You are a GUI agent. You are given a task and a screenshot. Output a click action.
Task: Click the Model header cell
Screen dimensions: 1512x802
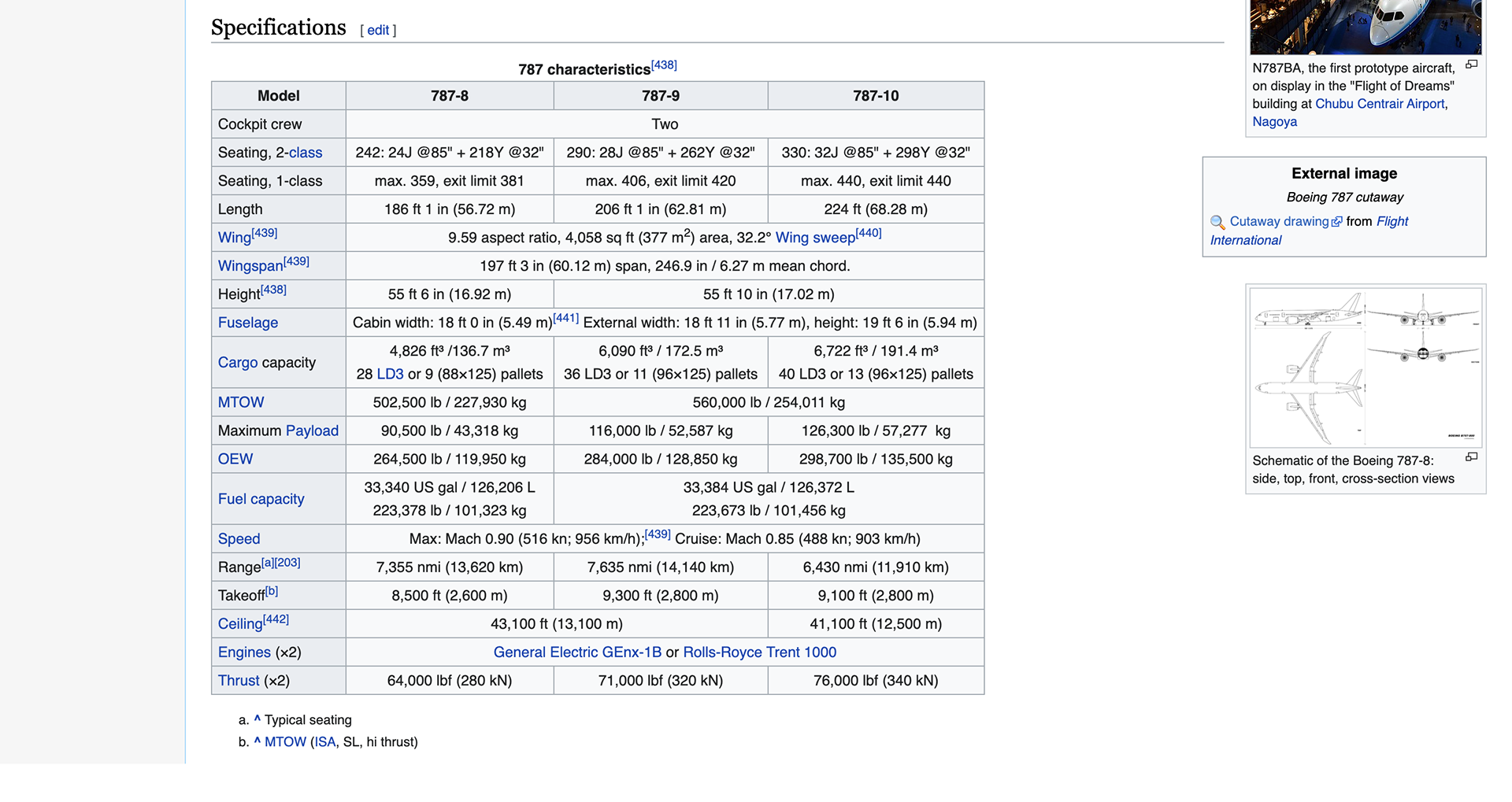(279, 96)
